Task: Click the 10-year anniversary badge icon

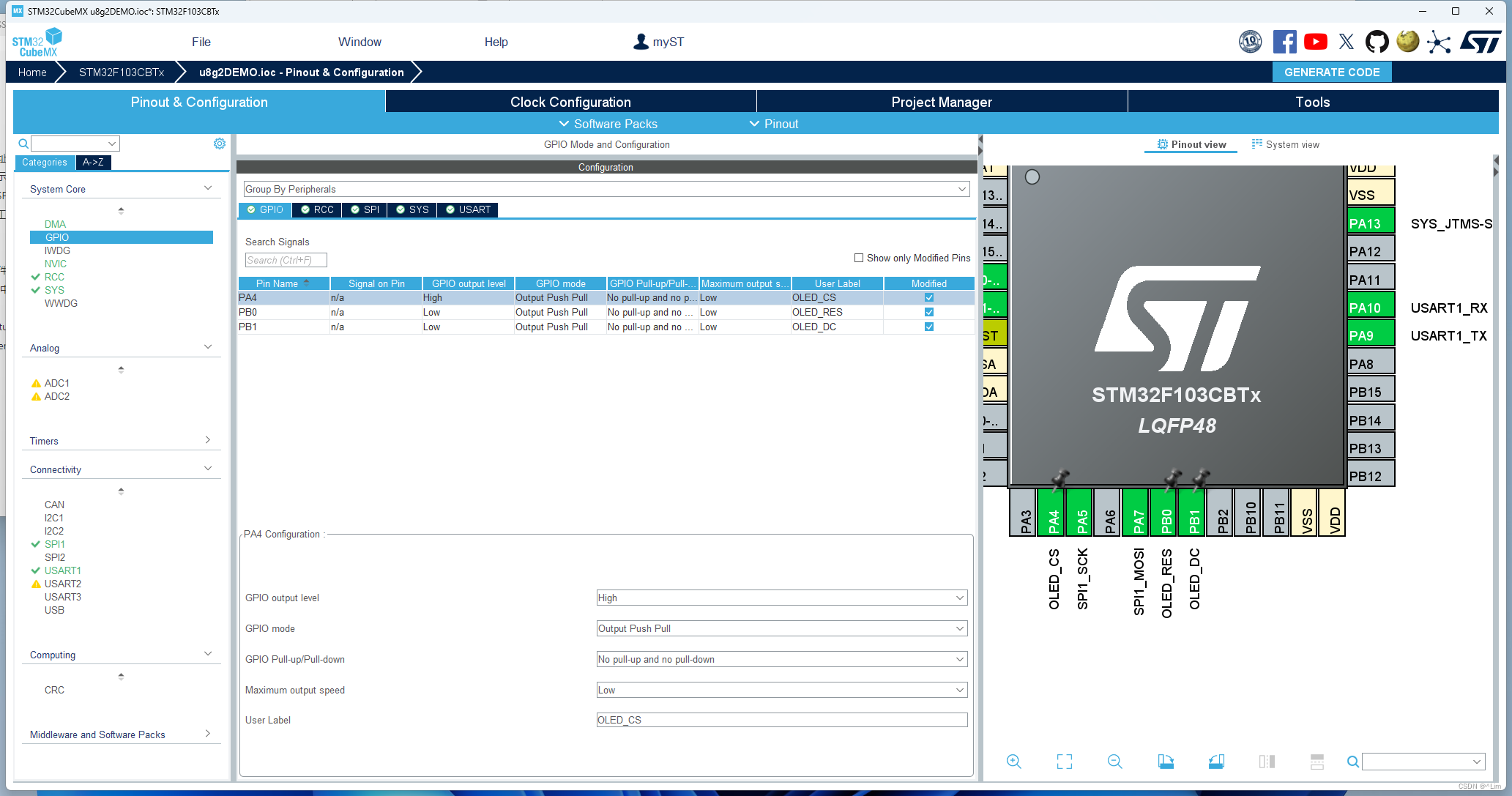Action: 1251,42
